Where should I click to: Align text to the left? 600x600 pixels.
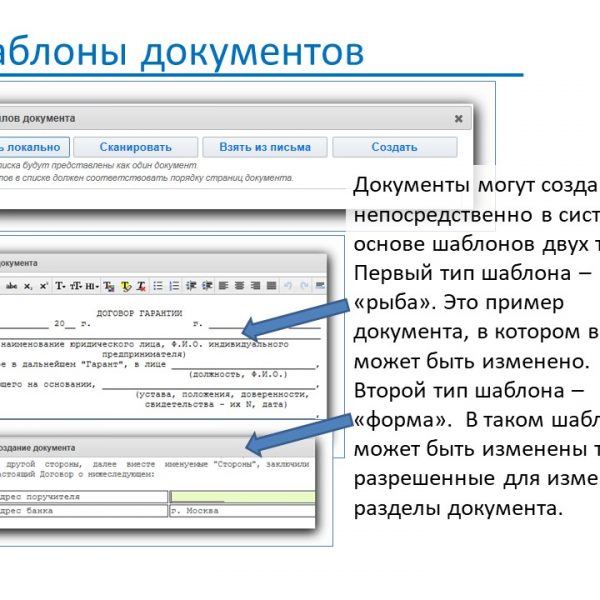pyautogui.click(x=223, y=286)
